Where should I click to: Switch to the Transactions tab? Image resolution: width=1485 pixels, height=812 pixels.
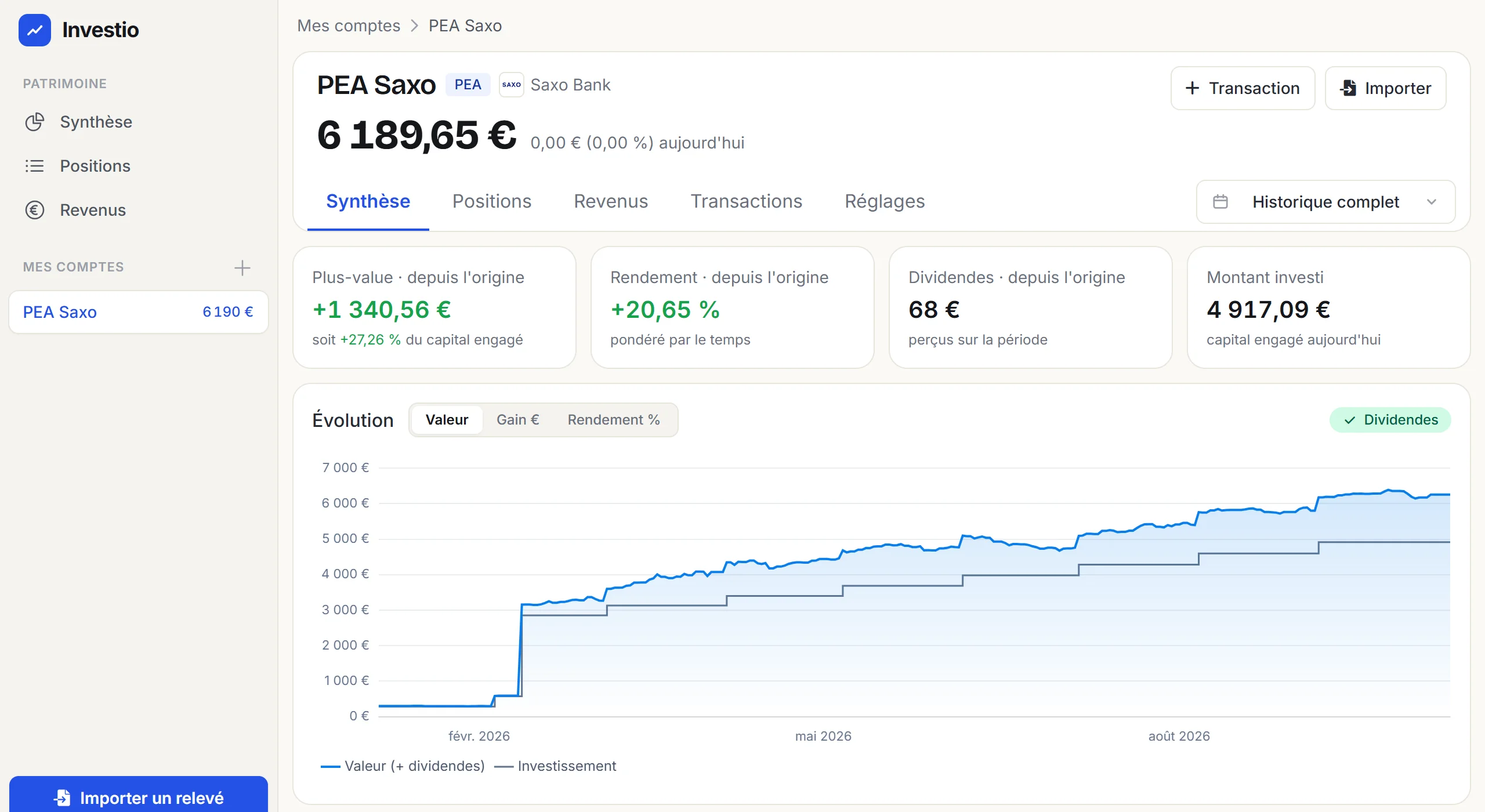click(746, 201)
